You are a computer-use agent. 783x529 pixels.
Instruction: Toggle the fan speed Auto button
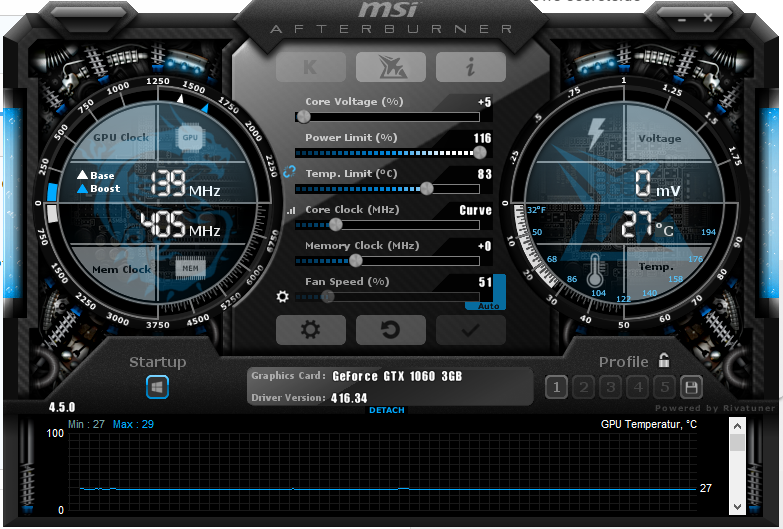[487, 306]
